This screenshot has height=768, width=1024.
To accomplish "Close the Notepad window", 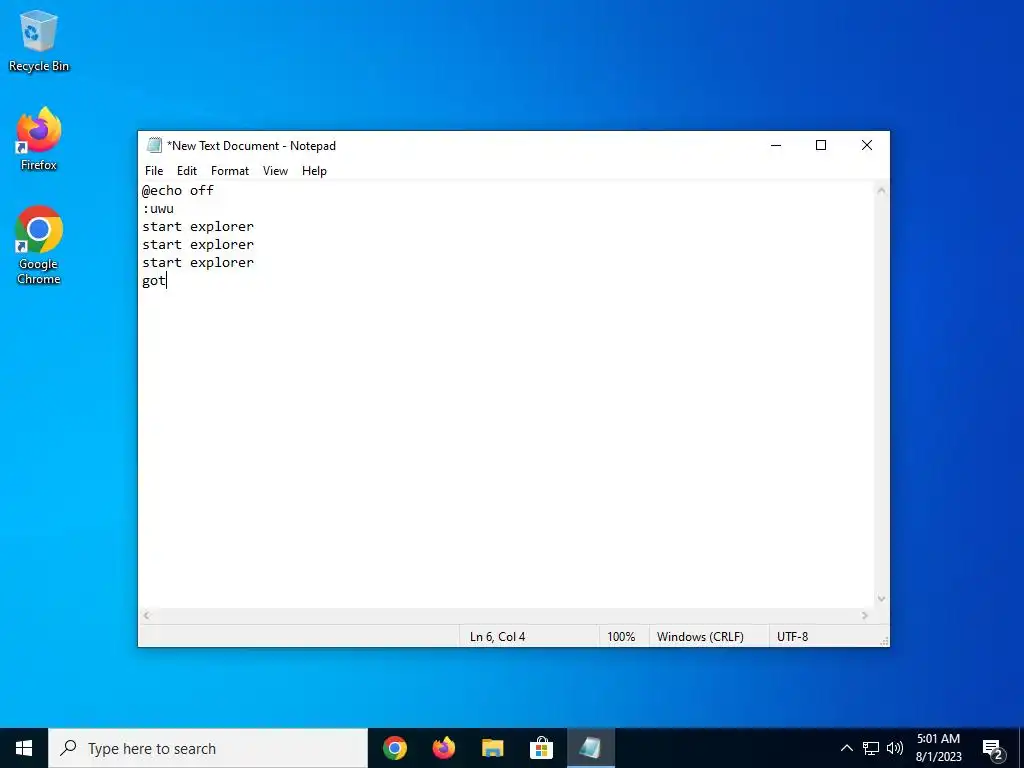I will click(x=867, y=145).
